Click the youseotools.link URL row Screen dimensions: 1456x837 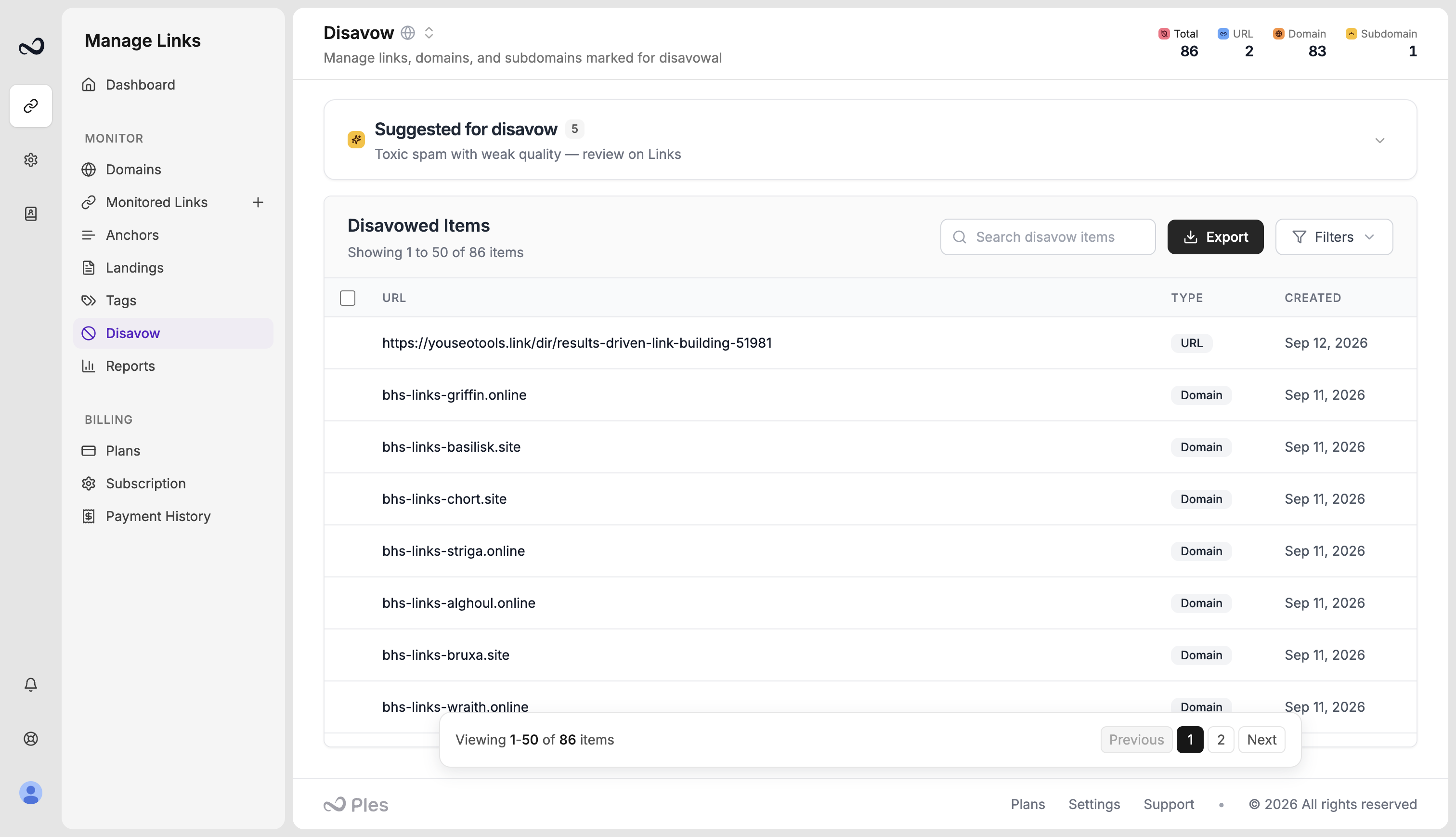point(870,343)
